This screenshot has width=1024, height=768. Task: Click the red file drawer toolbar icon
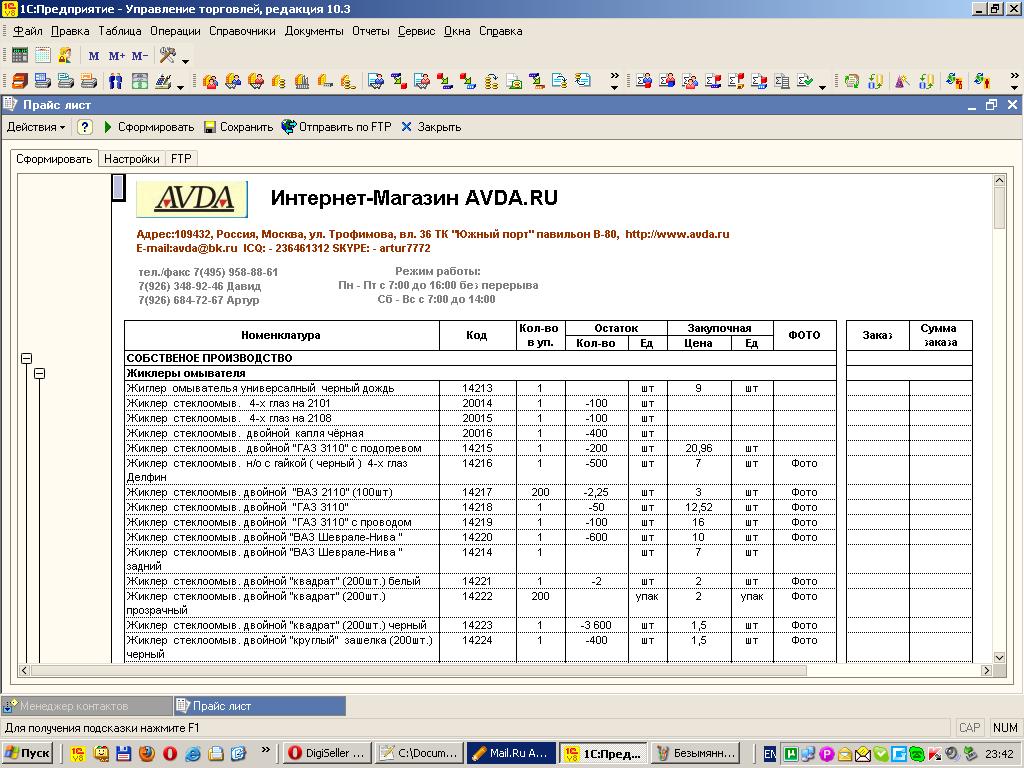(x=20, y=81)
